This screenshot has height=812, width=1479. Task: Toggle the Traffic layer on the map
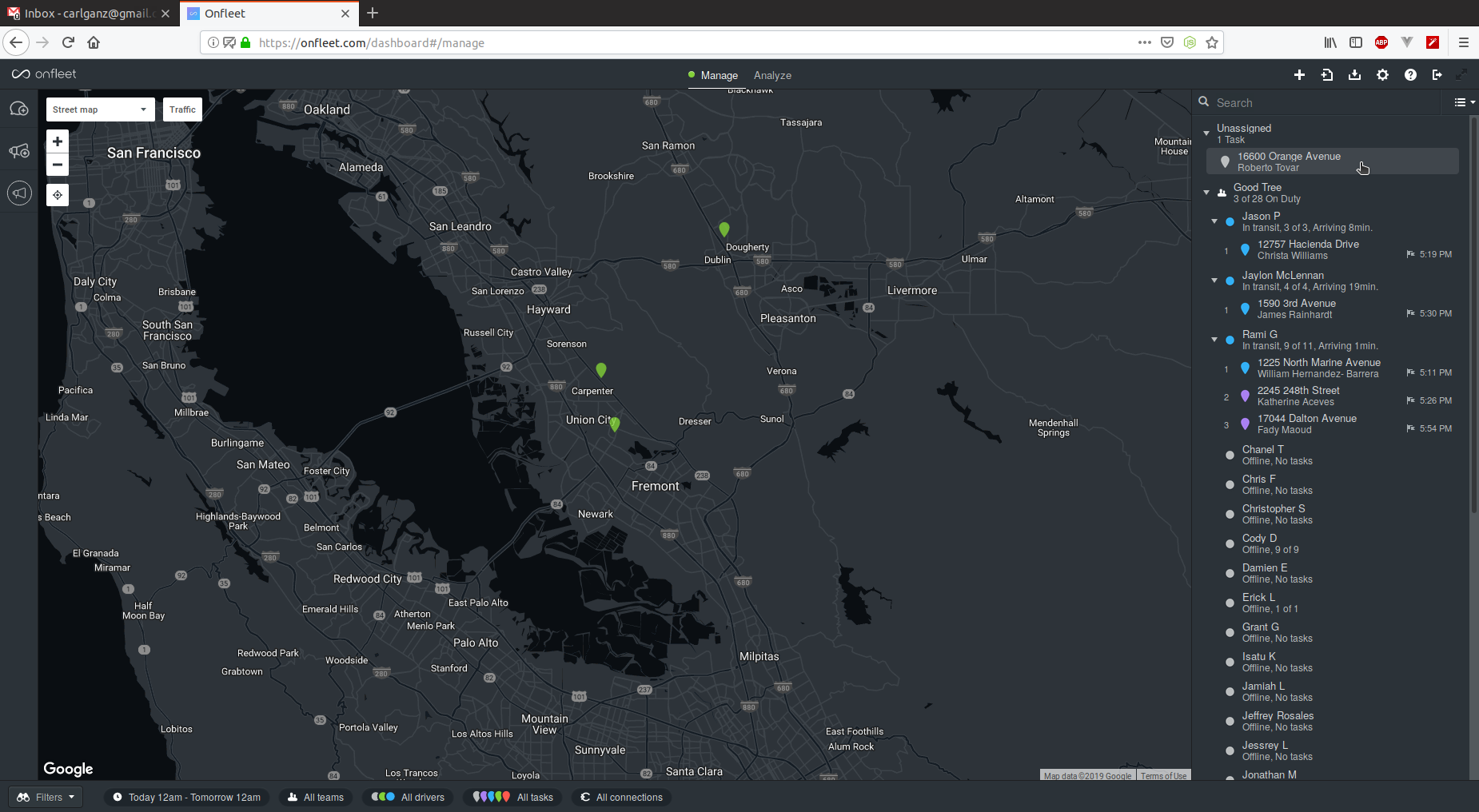pos(182,109)
